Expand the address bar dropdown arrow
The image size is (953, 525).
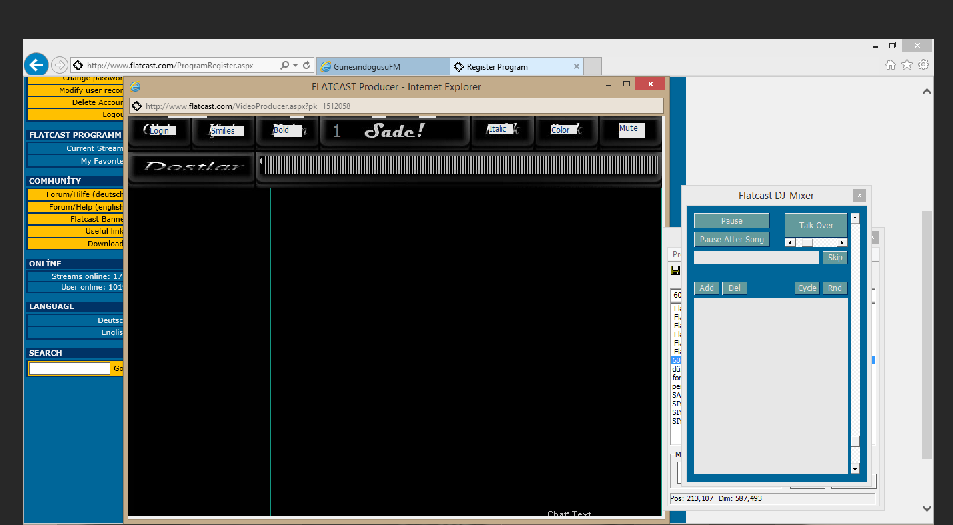(296, 66)
